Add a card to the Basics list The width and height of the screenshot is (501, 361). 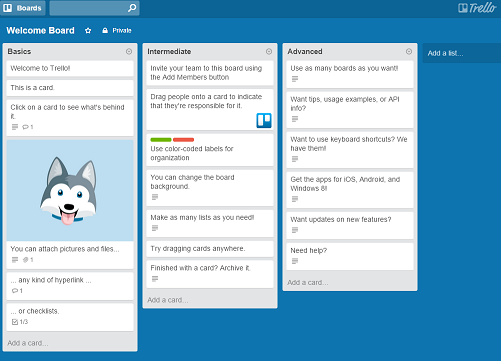pos(28,343)
